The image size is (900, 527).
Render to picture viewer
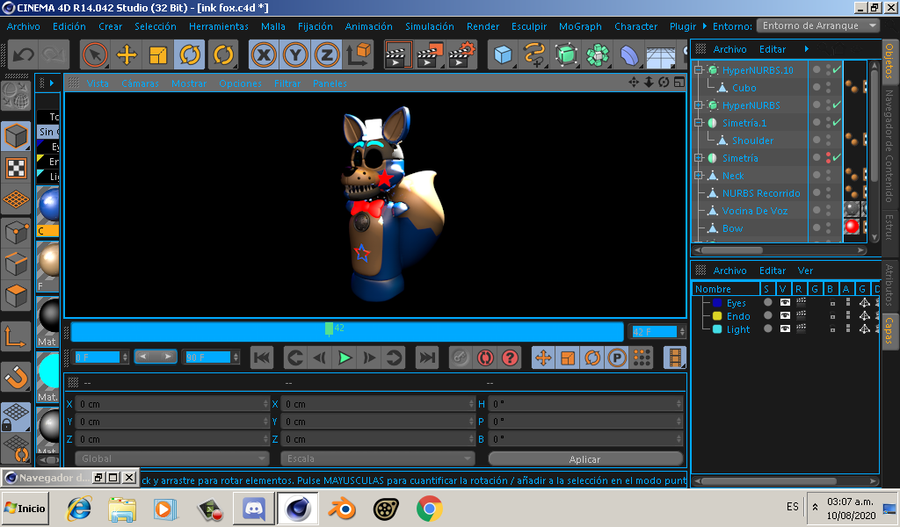click(x=430, y=55)
